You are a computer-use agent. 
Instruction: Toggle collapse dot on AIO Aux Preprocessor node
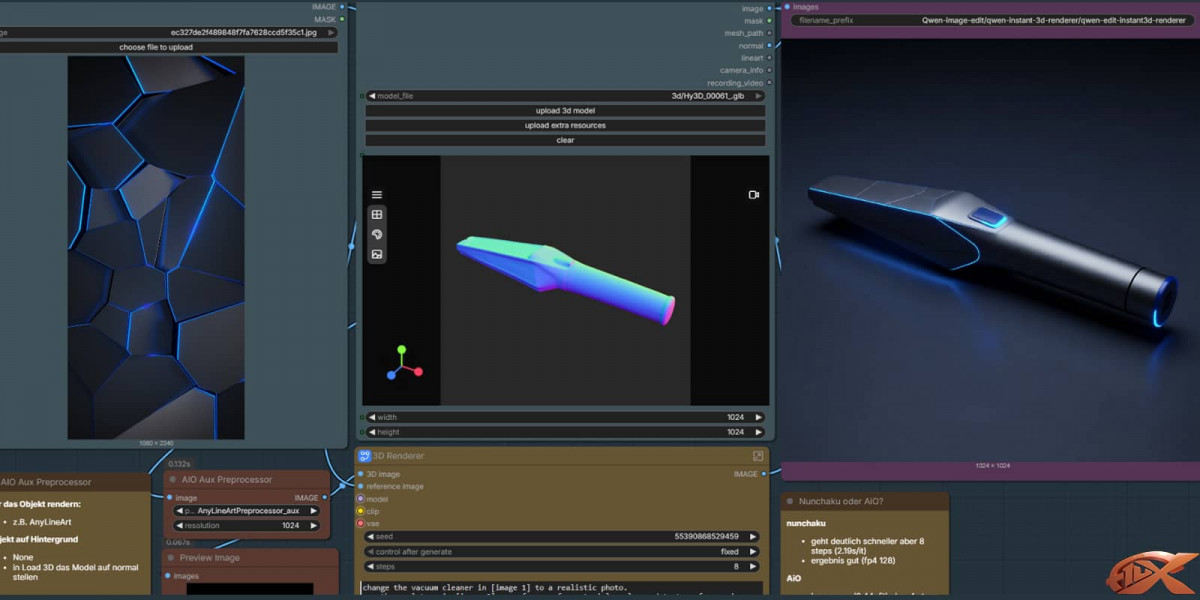click(x=173, y=480)
